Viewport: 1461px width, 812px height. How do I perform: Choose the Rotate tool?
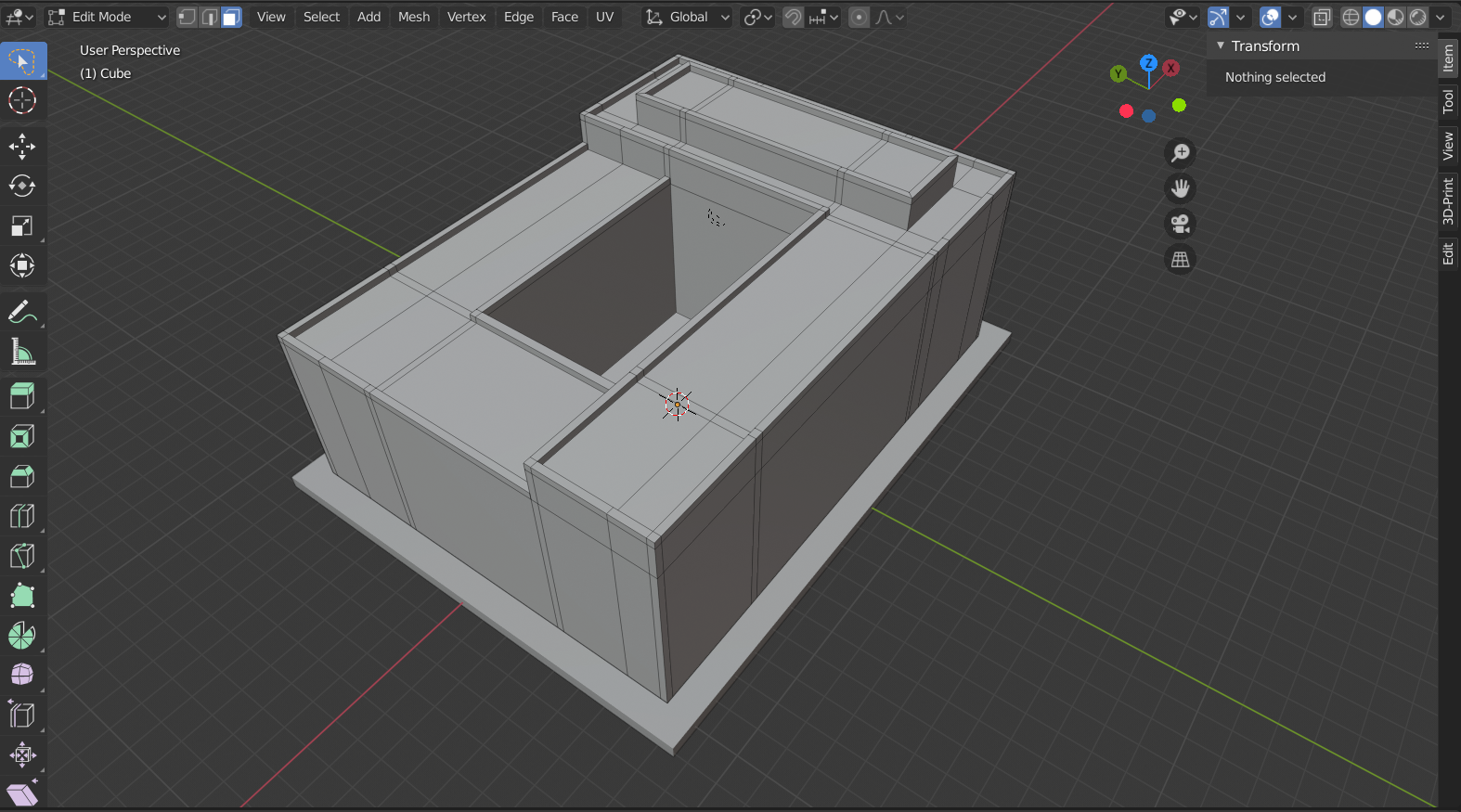click(x=22, y=186)
